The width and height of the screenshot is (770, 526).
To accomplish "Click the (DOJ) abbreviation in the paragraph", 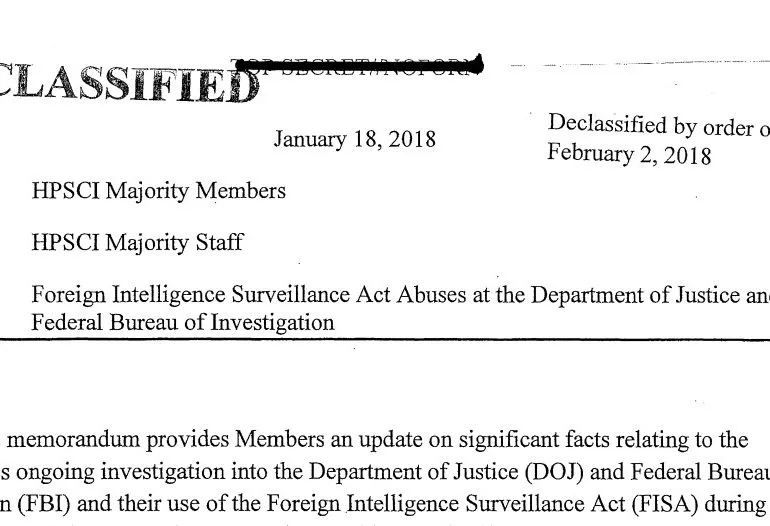I will (x=554, y=472).
